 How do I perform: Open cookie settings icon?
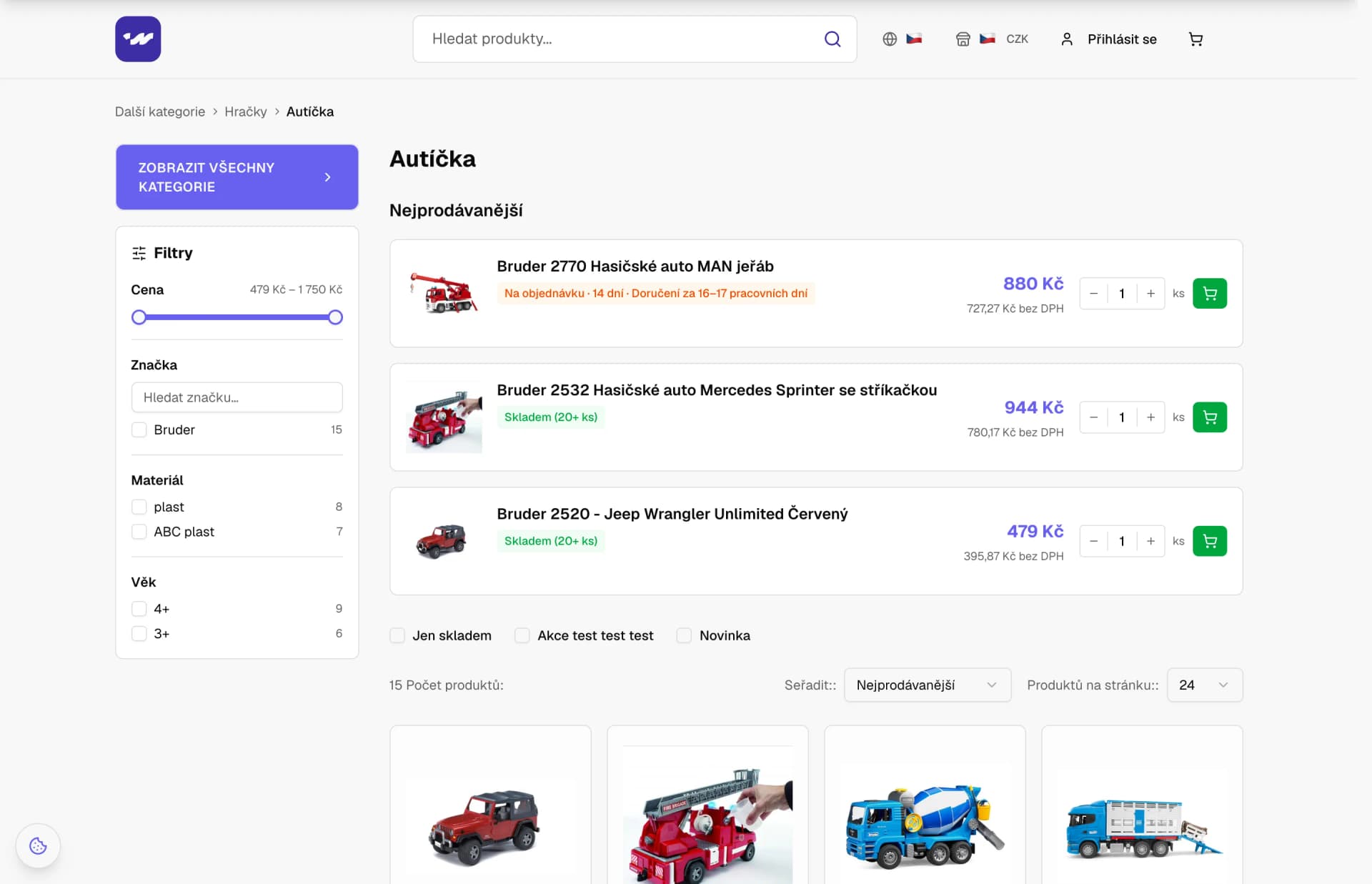click(38, 846)
